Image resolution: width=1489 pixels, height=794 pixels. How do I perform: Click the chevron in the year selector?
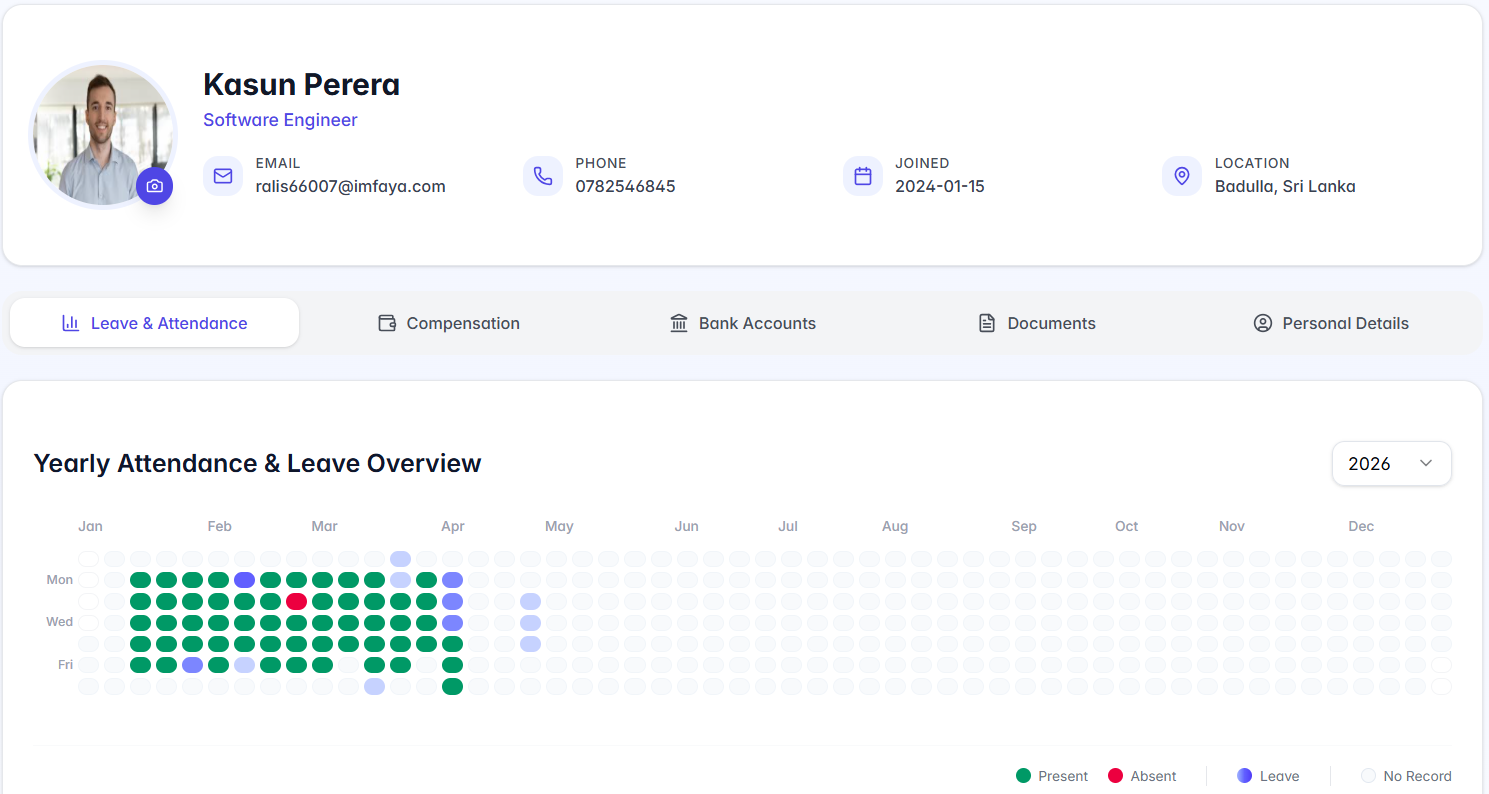(1426, 464)
